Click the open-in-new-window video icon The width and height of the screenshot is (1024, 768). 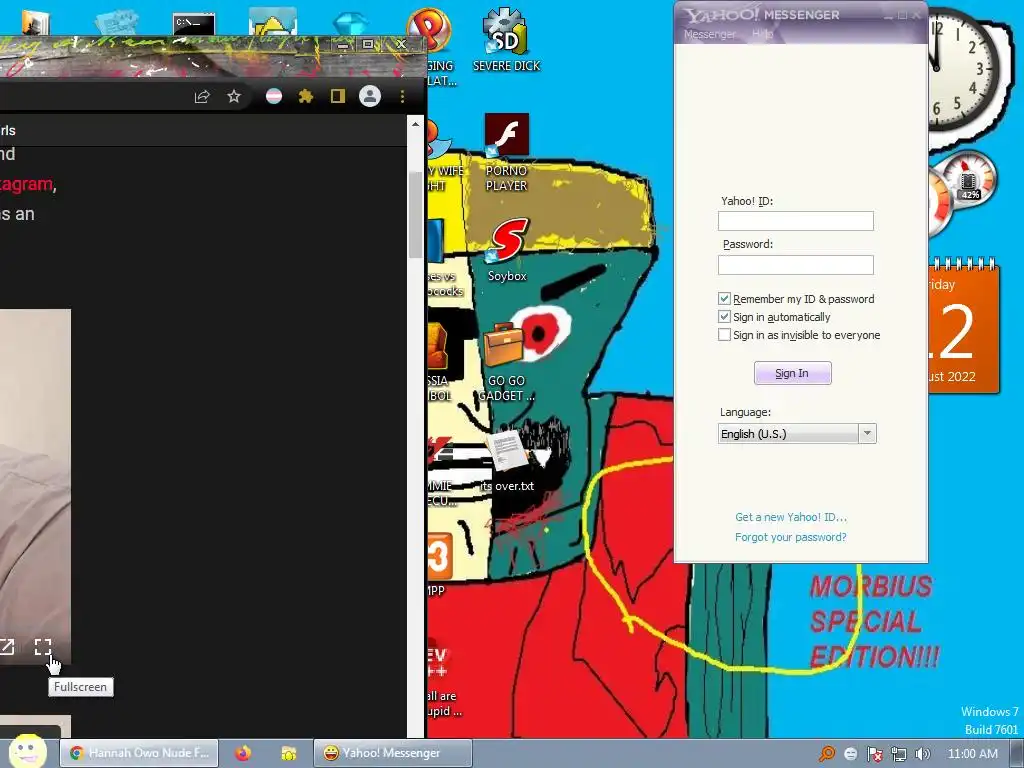click(x=7, y=647)
